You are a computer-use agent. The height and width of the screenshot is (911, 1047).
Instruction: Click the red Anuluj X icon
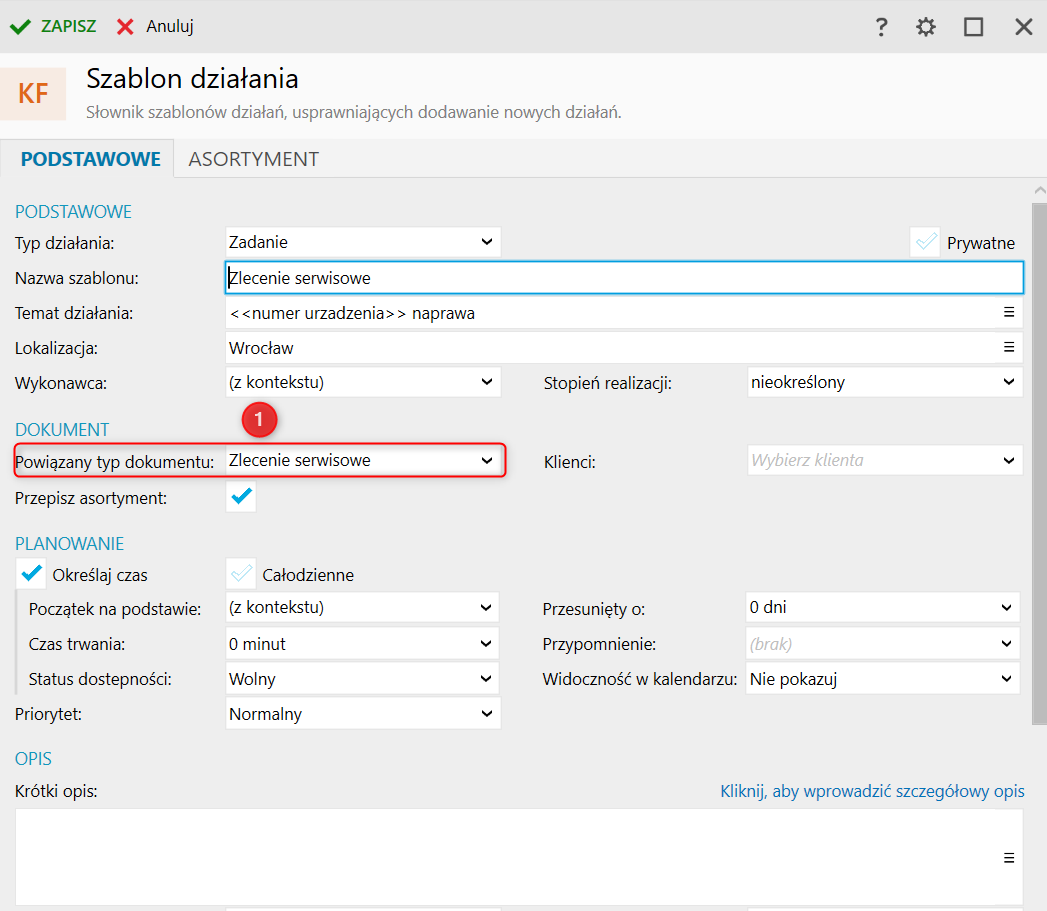(x=125, y=27)
